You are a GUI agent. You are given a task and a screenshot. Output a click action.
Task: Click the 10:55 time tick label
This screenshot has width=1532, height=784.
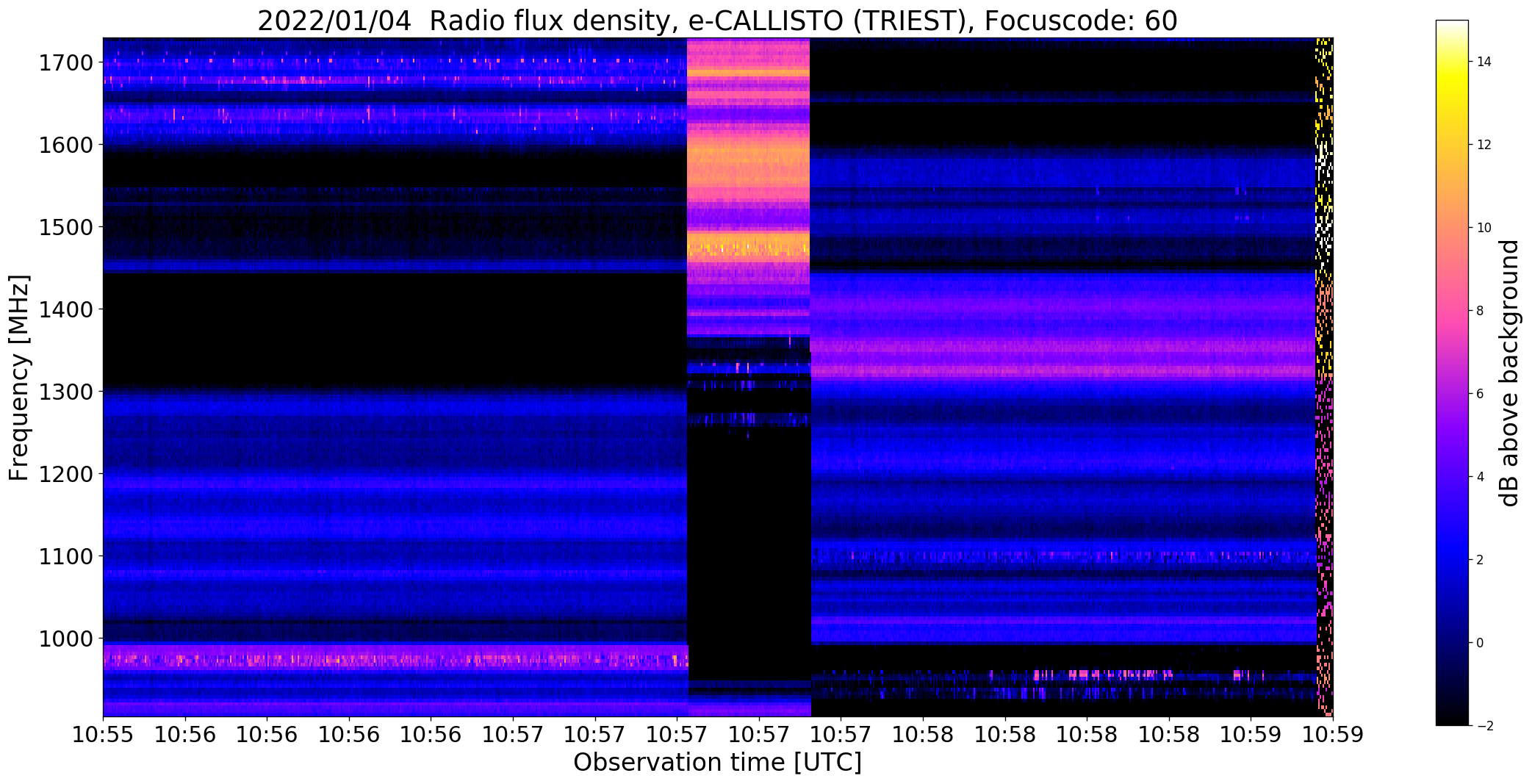tap(103, 735)
